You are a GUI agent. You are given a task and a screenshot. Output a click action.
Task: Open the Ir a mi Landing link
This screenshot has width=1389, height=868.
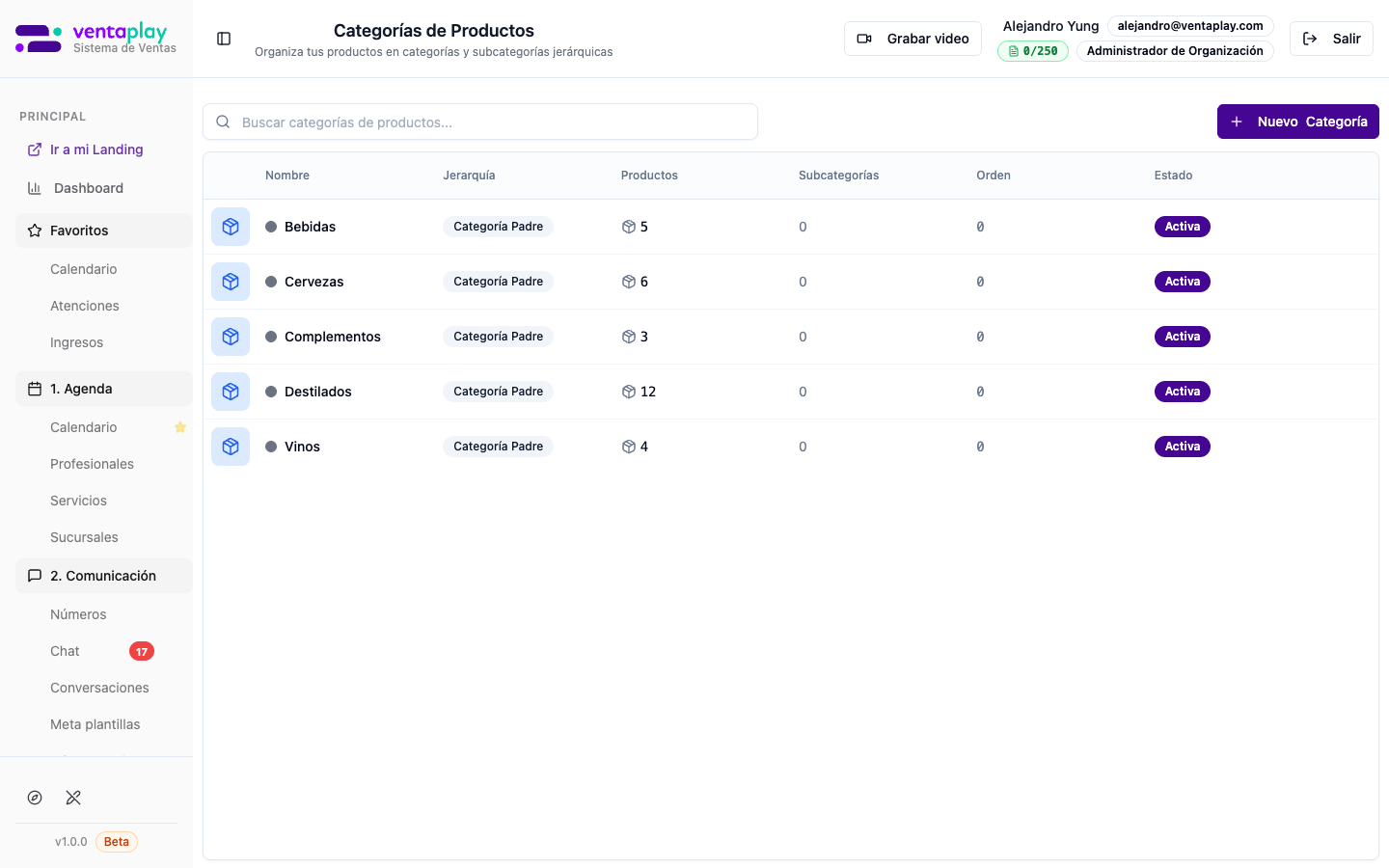[95, 149]
